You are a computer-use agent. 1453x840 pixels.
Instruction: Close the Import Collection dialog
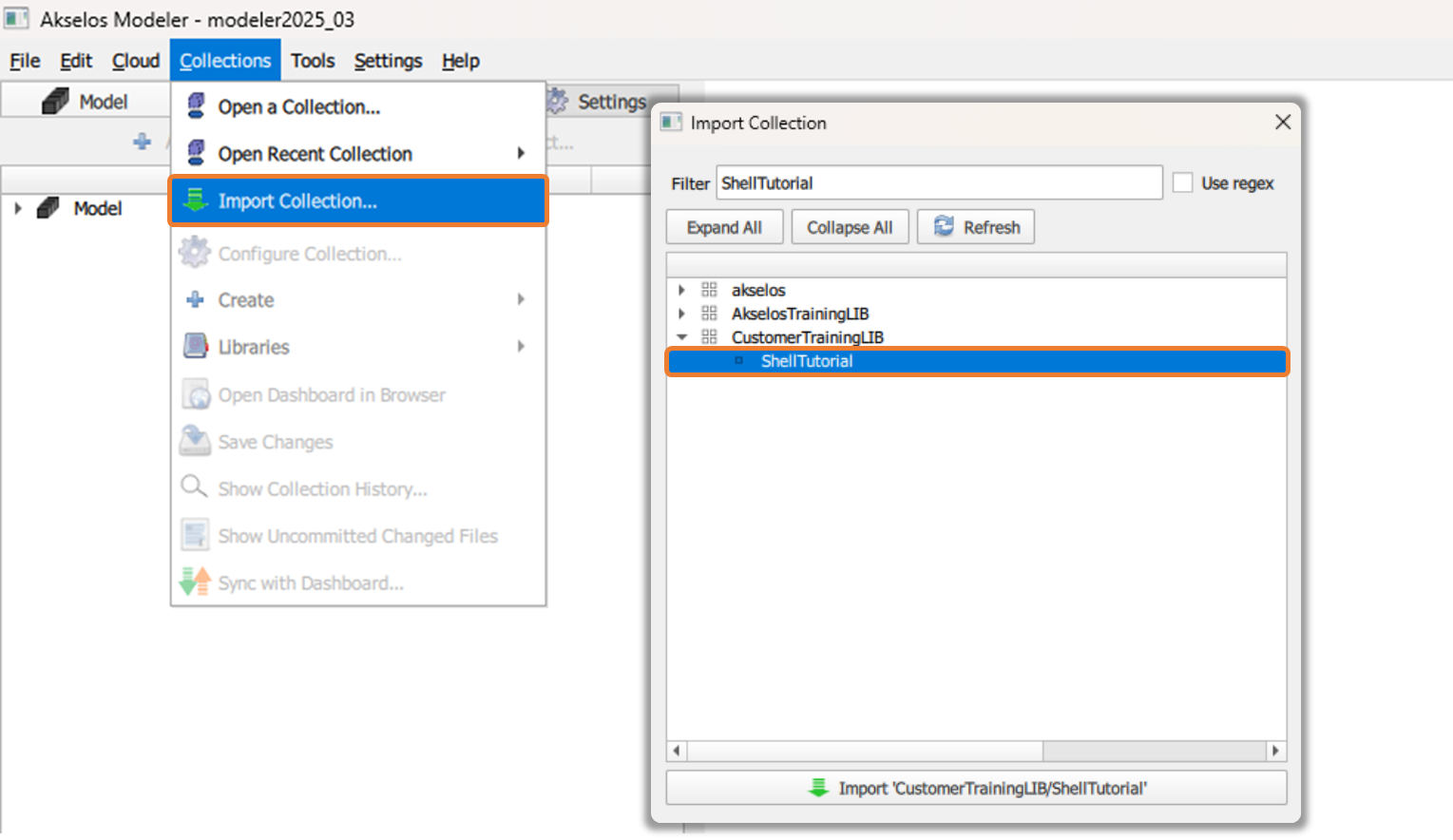[x=1283, y=122]
